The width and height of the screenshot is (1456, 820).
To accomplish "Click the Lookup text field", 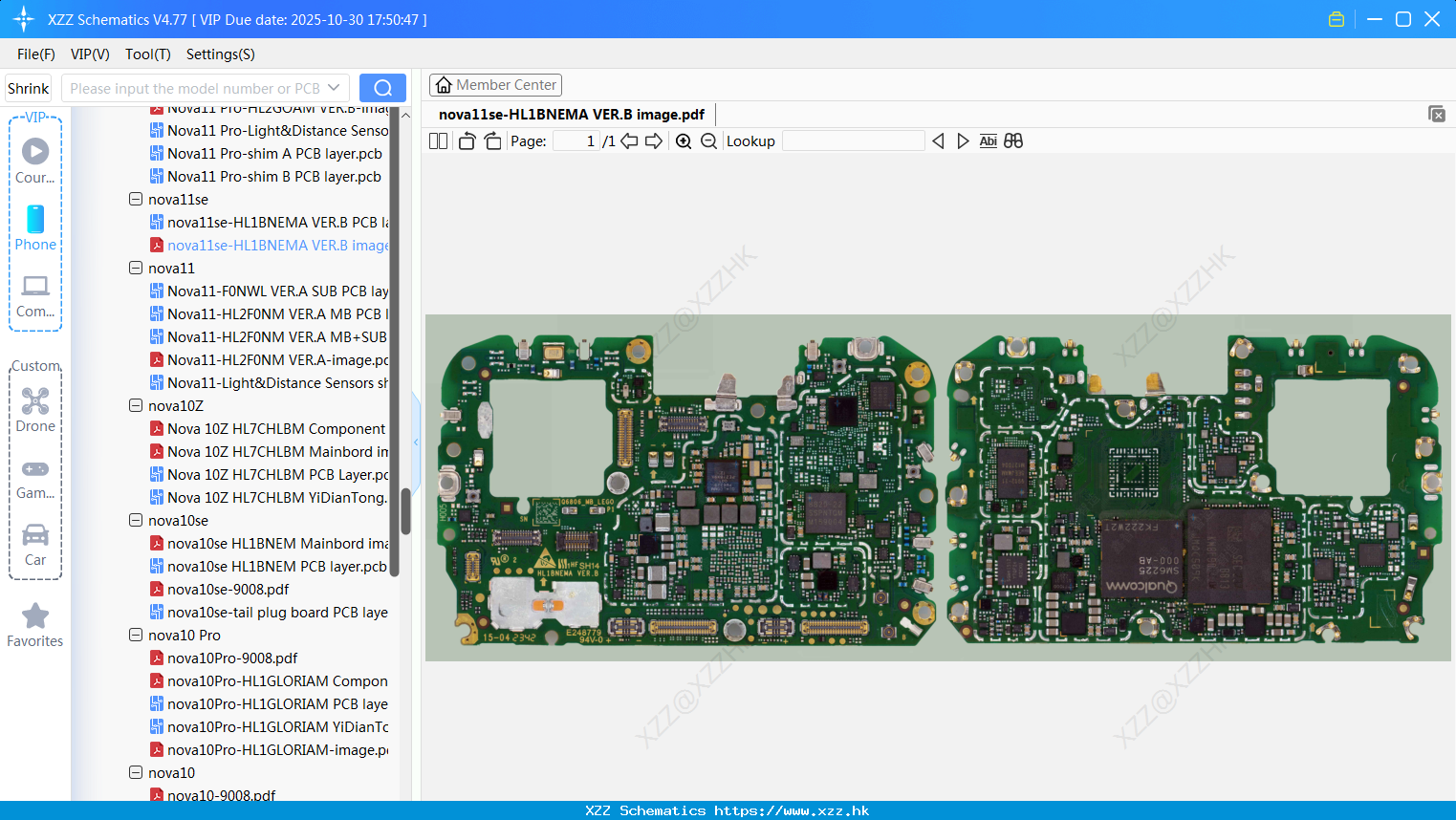I will point(853,141).
